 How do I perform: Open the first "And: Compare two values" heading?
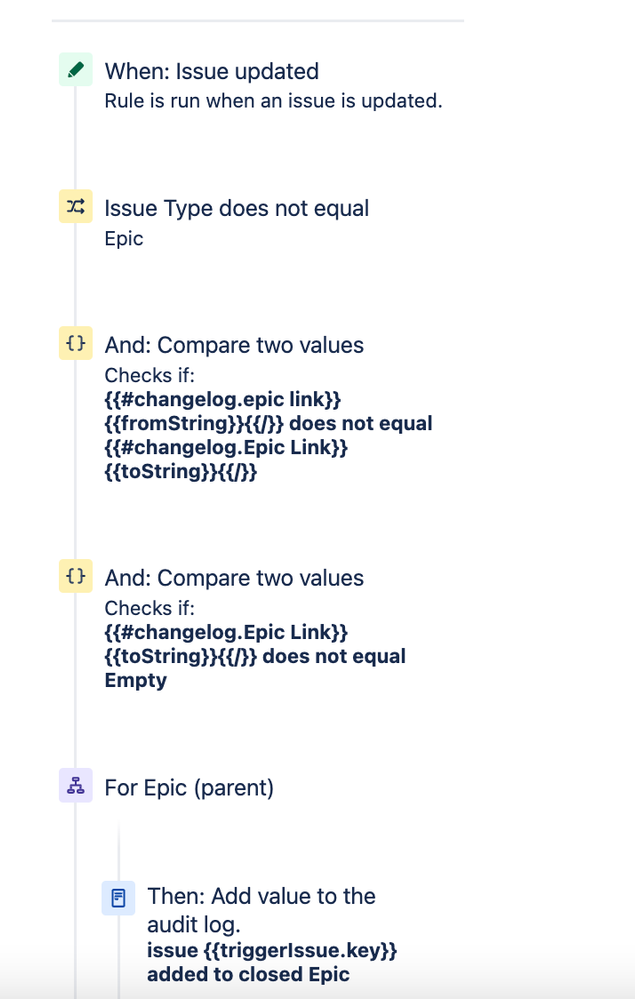[x=234, y=345]
